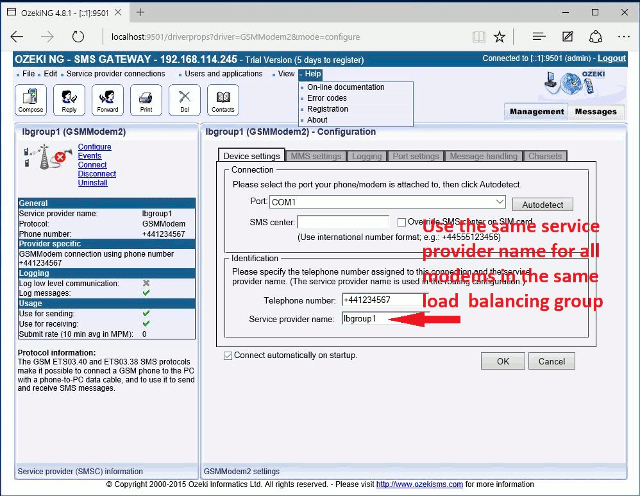
Task: Click the Events link
Action: click(89, 156)
